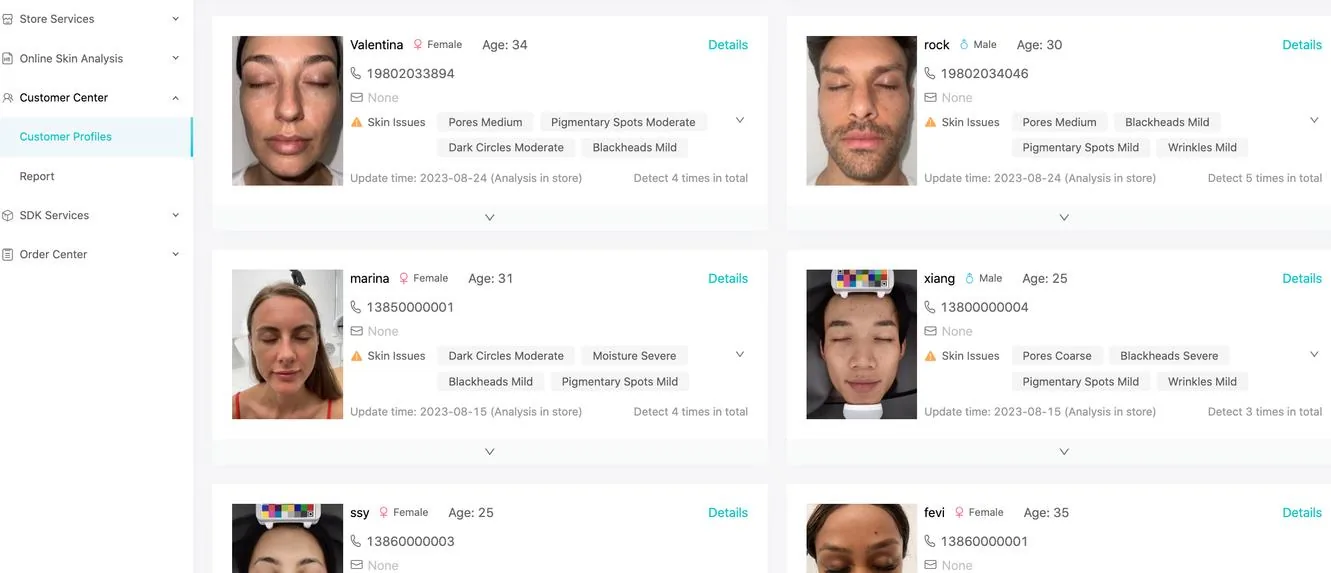Open Report in the sidebar

[37, 176]
